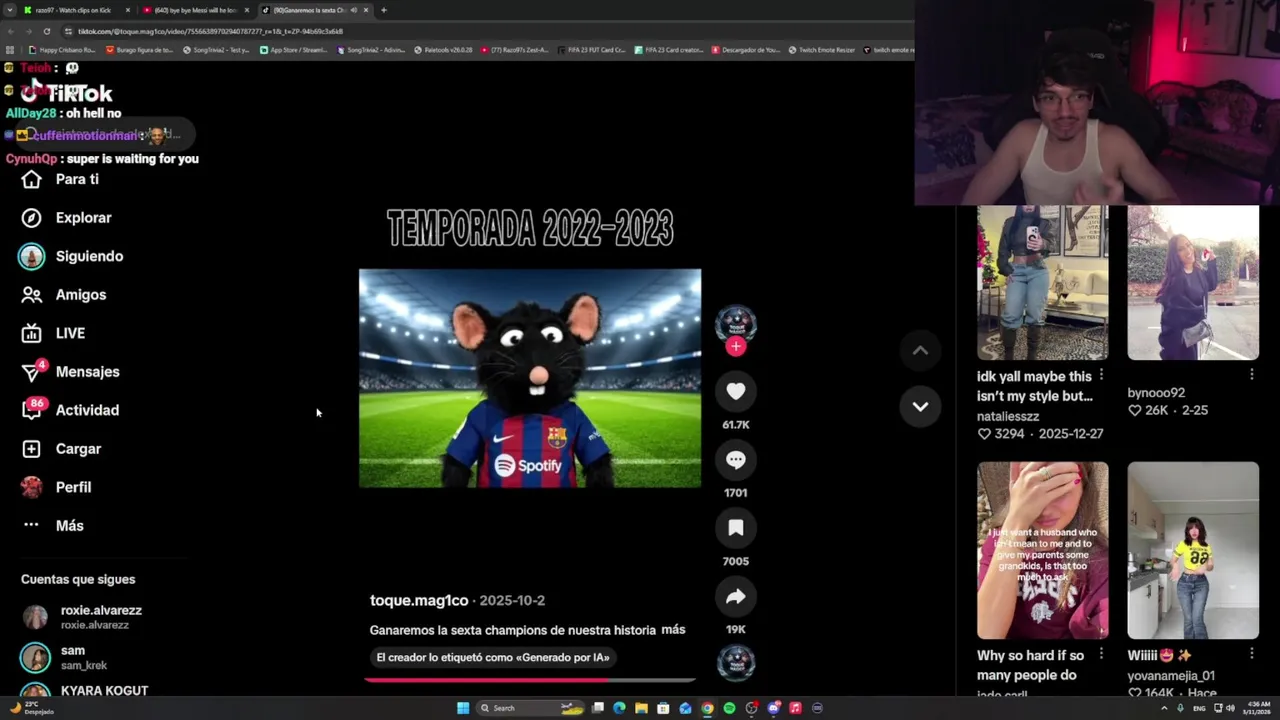Share the video with arrow icon
The image size is (1280, 720).
click(736, 597)
